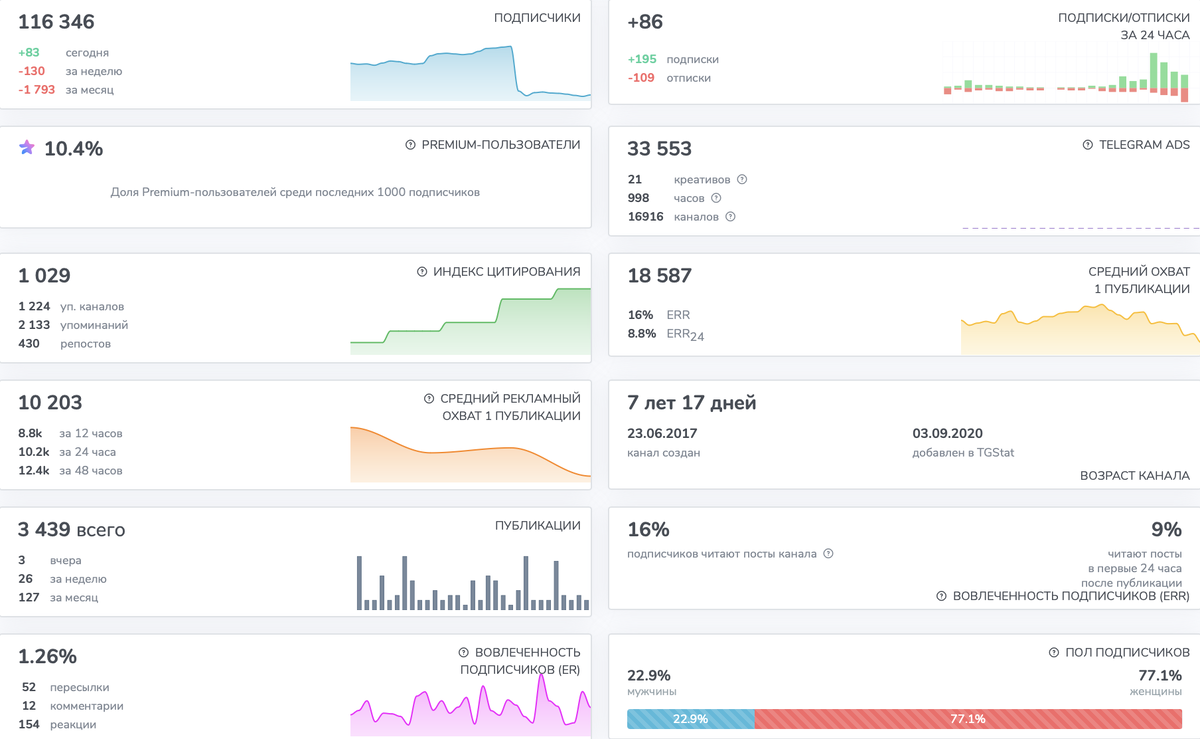Click the 1 029 citation index figure
Screen dimensions: 1200x739
[x=44, y=275]
